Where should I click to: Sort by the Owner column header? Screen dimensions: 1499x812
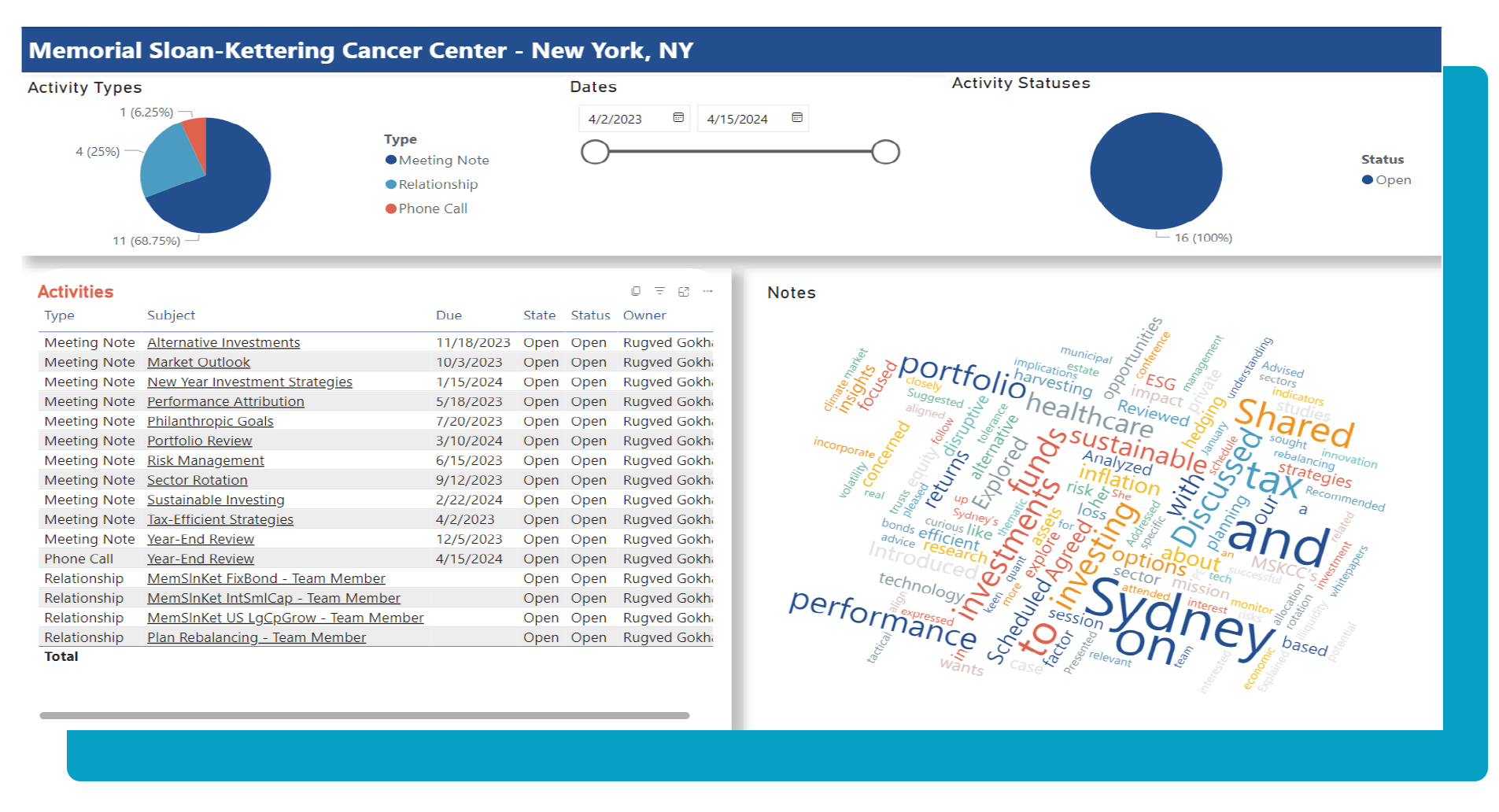tap(644, 316)
